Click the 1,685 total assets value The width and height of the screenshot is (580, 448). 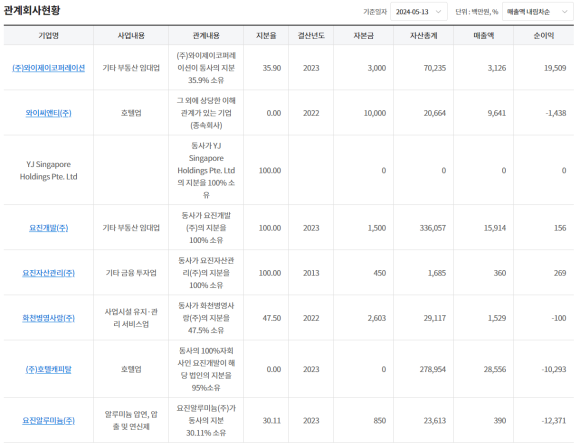437,273
